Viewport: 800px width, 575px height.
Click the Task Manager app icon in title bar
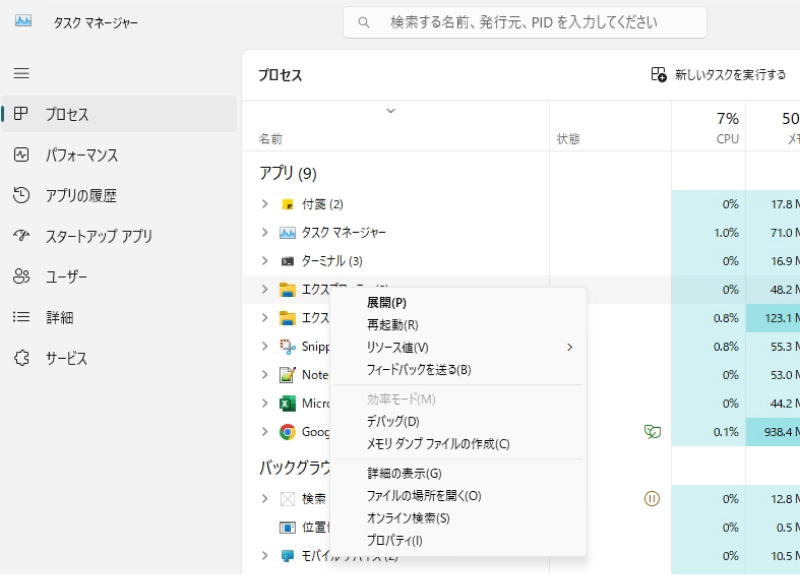click(x=23, y=21)
